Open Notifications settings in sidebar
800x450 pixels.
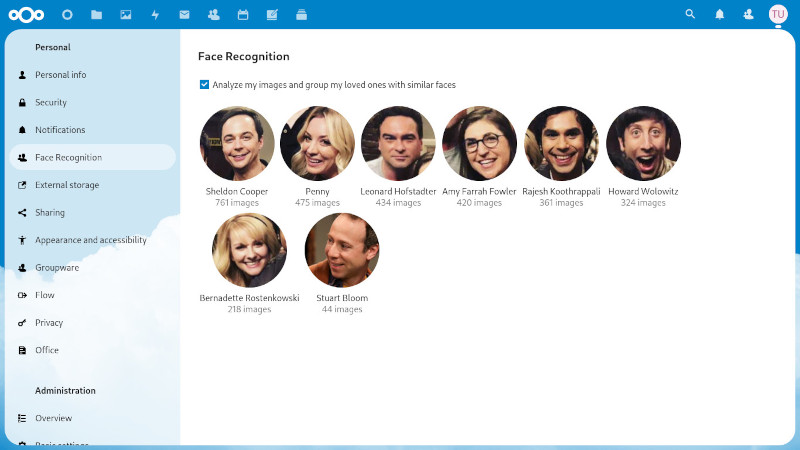click(x=92, y=130)
